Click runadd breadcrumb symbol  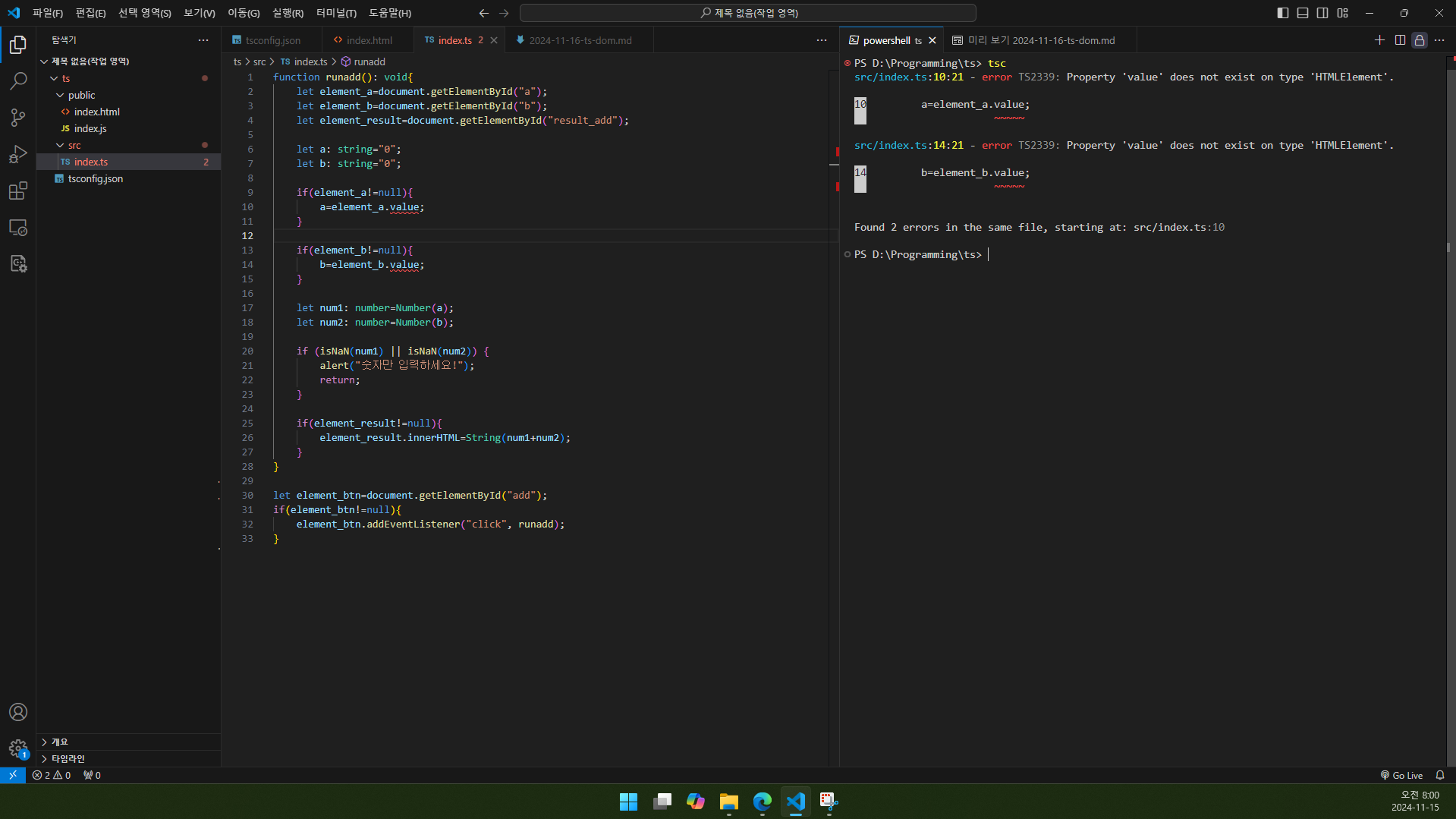(x=363, y=61)
